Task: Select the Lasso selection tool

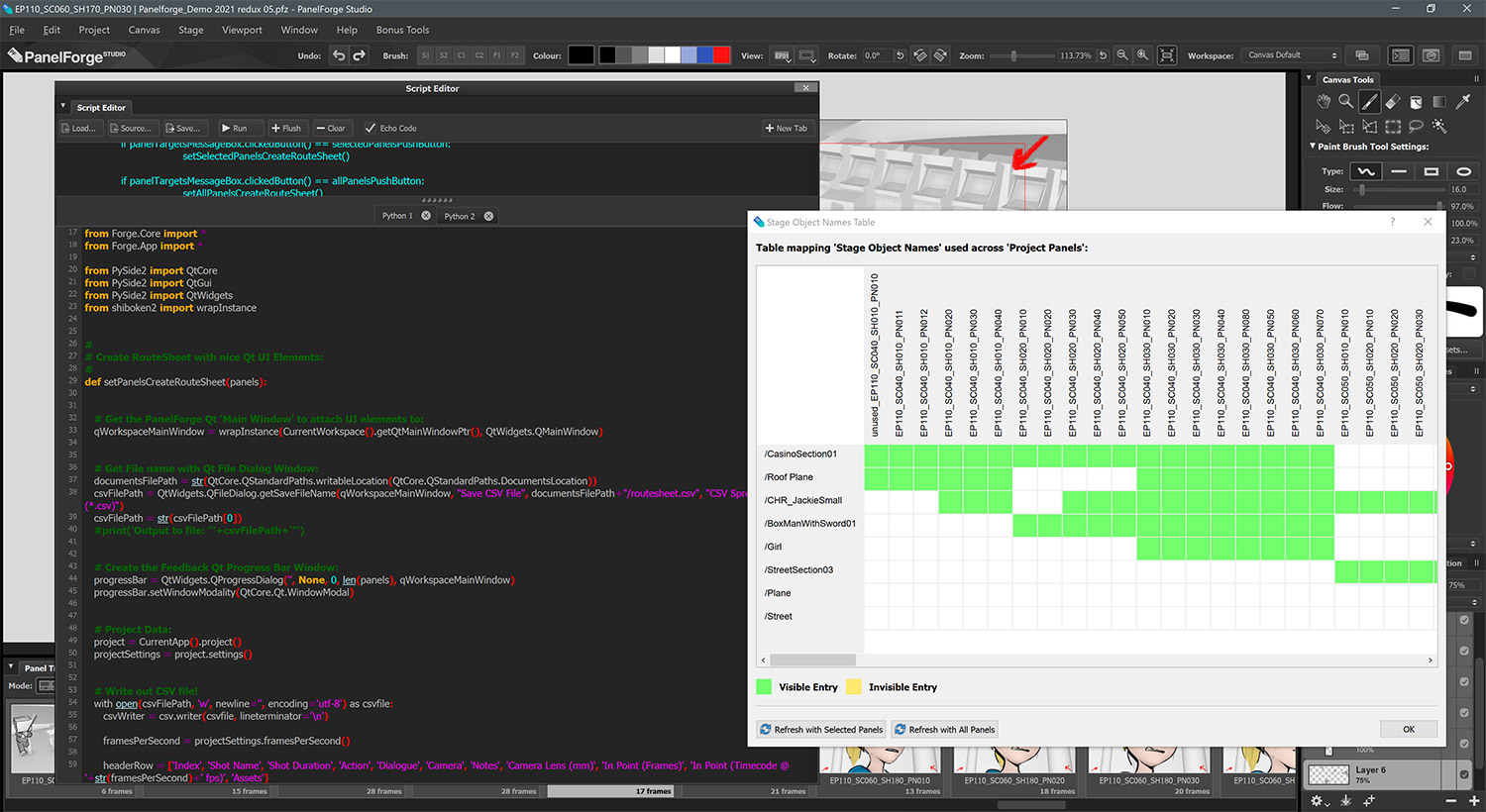Action: (x=1416, y=126)
